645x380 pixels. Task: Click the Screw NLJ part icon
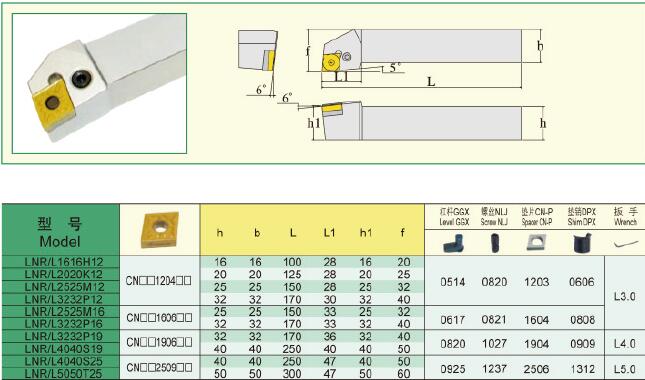click(x=495, y=243)
